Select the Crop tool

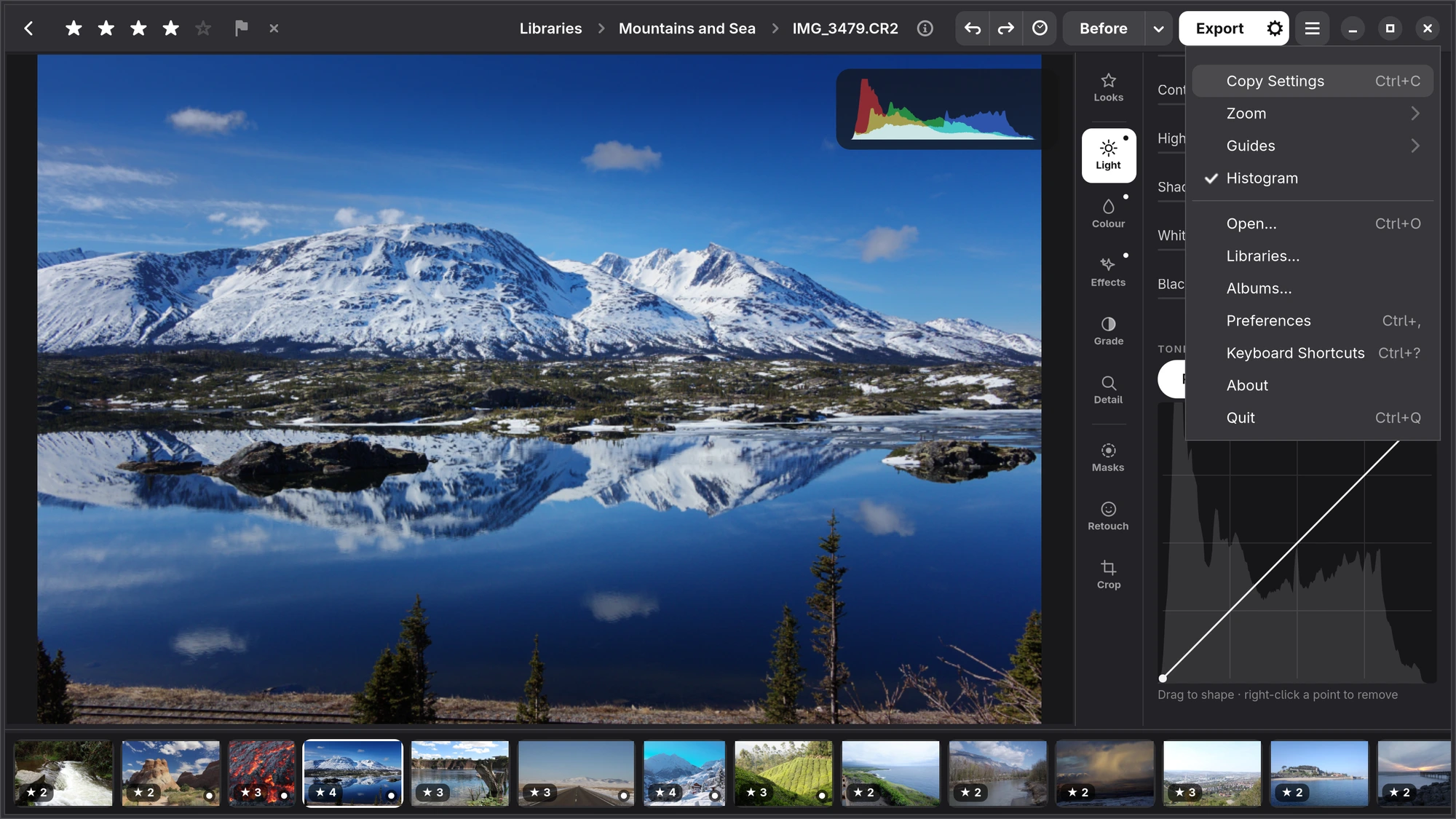[1108, 575]
